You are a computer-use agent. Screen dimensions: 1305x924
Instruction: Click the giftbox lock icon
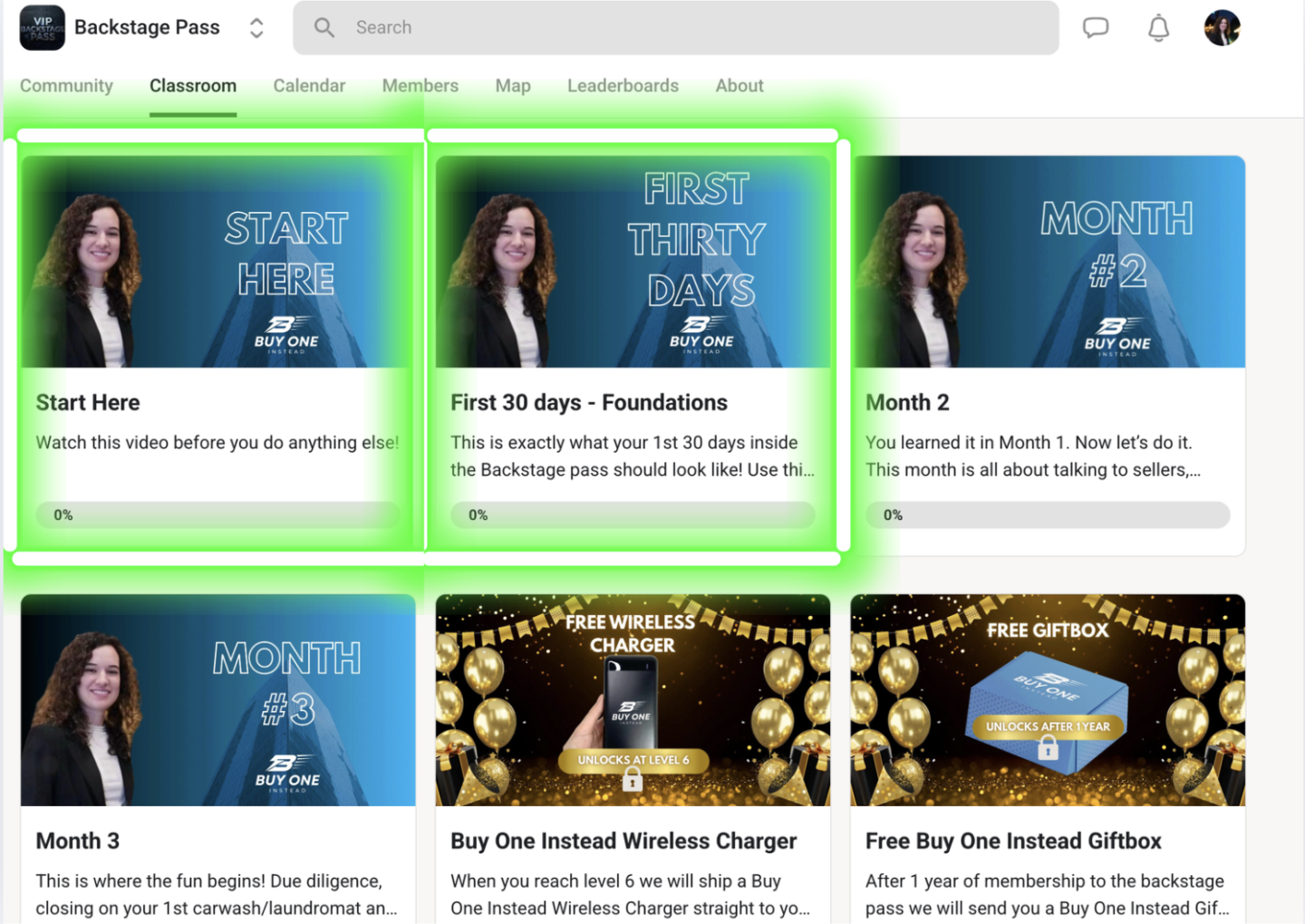(x=1048, y=747)
